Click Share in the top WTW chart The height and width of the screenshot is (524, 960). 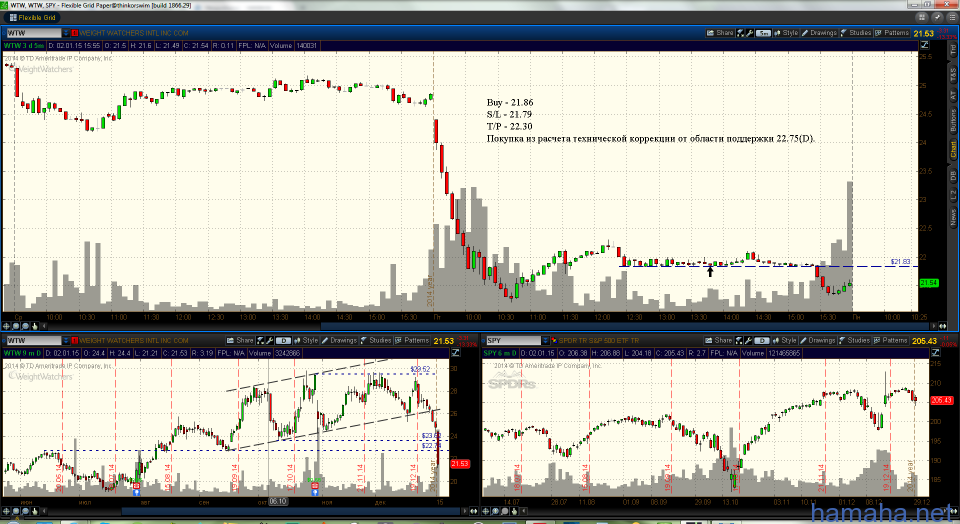point(720,33)
